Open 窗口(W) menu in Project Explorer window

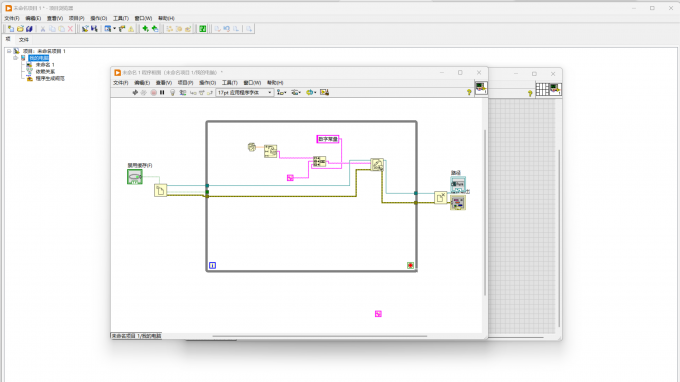(143, 18)
